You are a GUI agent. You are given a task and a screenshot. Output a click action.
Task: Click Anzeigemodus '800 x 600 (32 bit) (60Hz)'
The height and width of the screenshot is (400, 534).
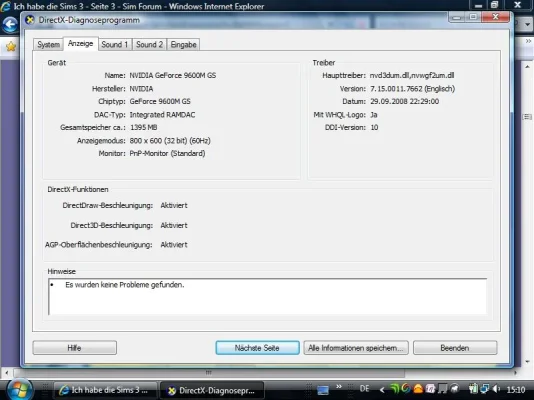[x=170, y=141]
